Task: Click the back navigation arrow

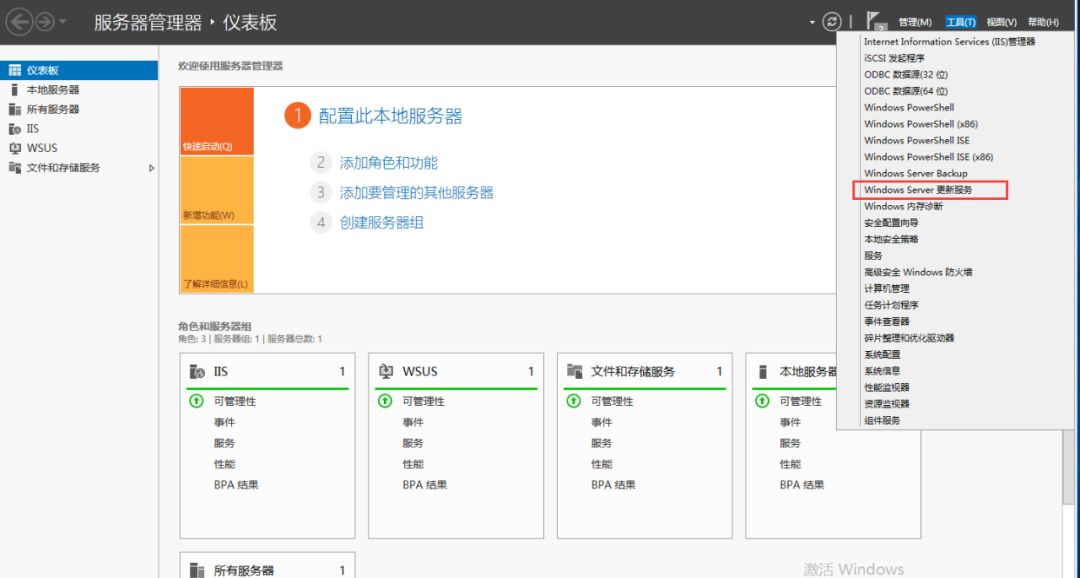Action: tap(19, 22)
